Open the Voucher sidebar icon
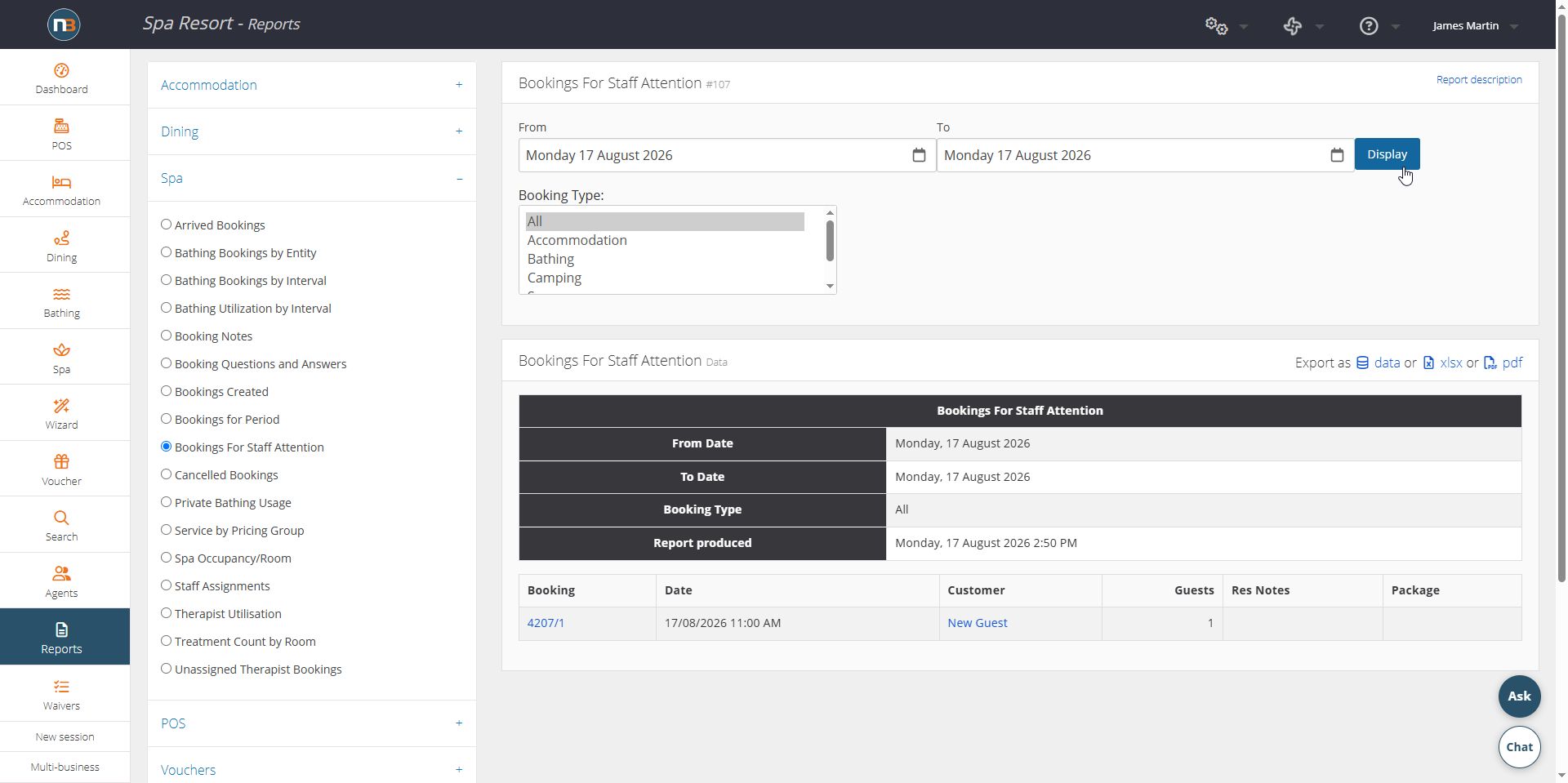 tap(61, 461)
